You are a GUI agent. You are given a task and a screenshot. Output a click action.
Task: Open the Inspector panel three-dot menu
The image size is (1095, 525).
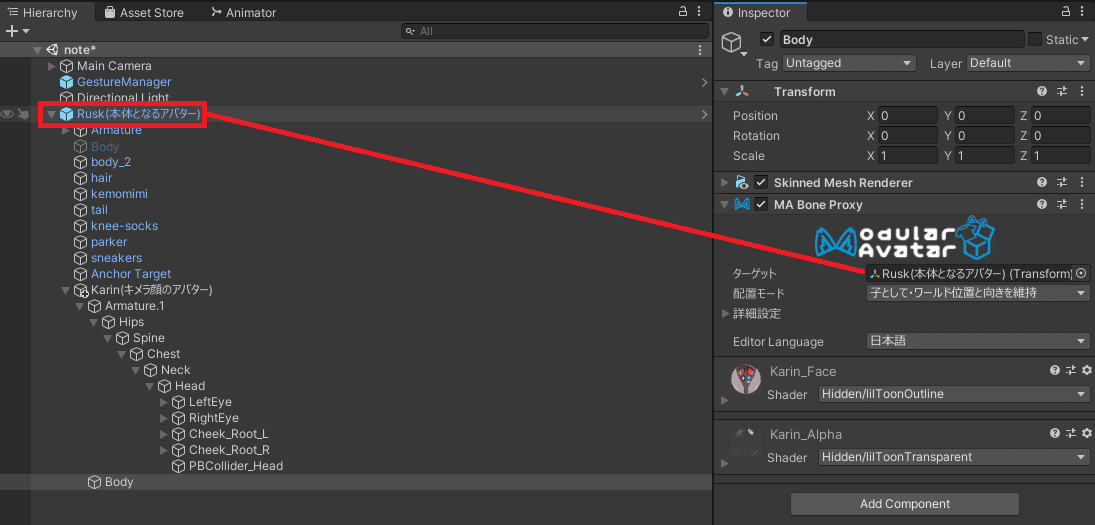[1083, 12]
